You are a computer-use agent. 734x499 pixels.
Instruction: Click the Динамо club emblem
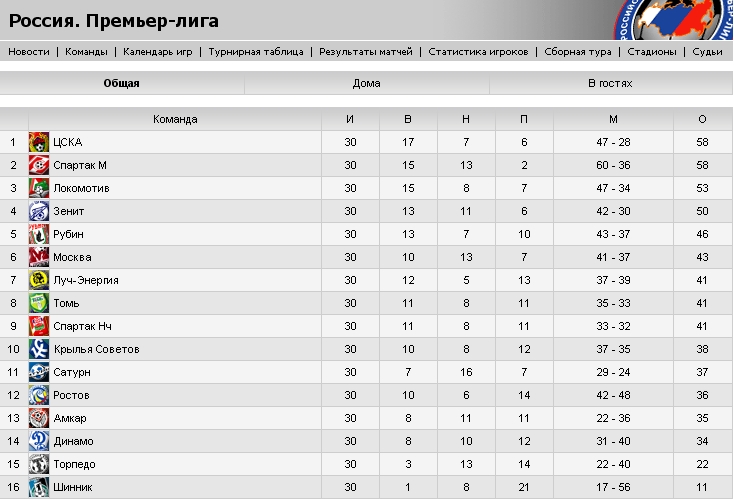click(x=39, y=441)
